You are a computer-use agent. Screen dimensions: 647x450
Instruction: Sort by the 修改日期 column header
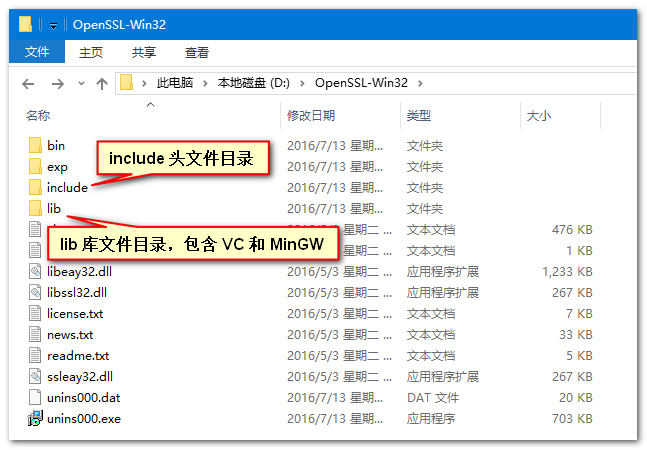(x=311, y=115)
